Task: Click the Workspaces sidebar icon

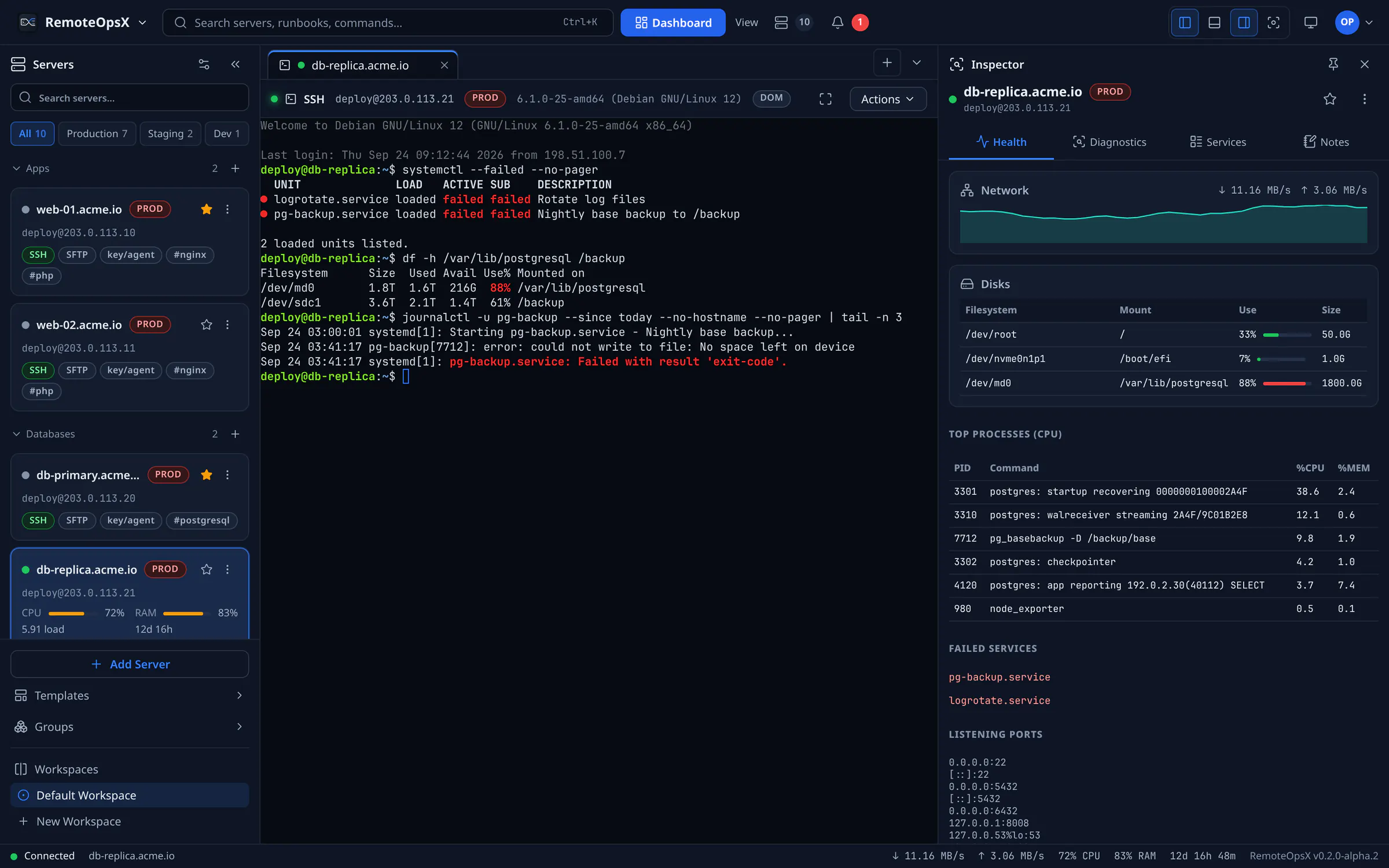Action: [x=21, y=770]
